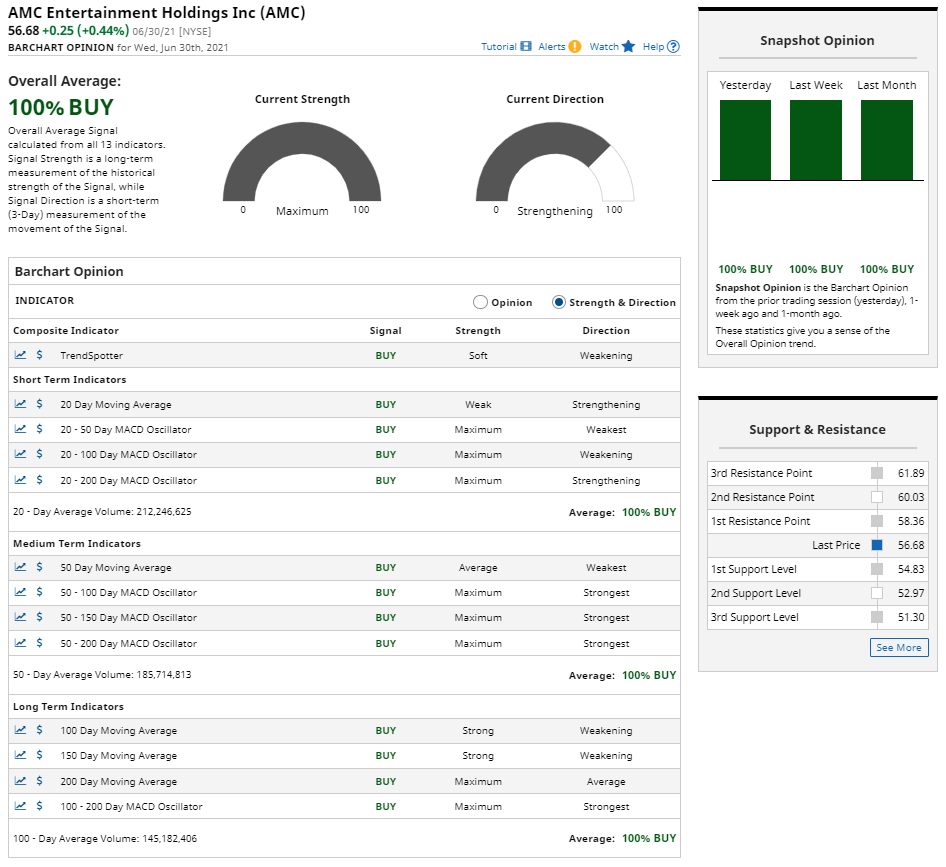Open chart icon for 150 Day Moving Average
Screen dimensions: 946x867
click(21, 756)
